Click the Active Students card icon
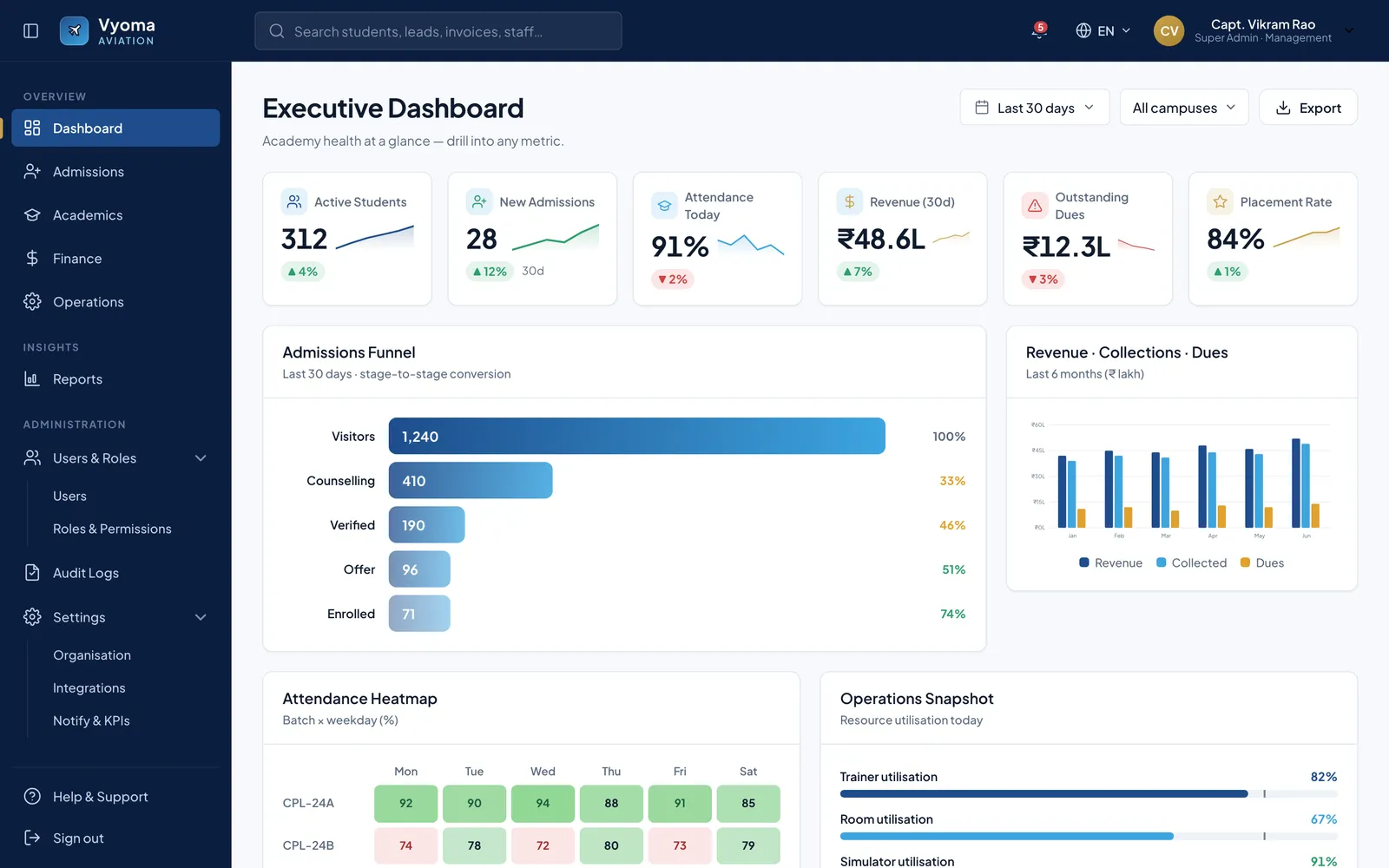 tap(294, 202)
